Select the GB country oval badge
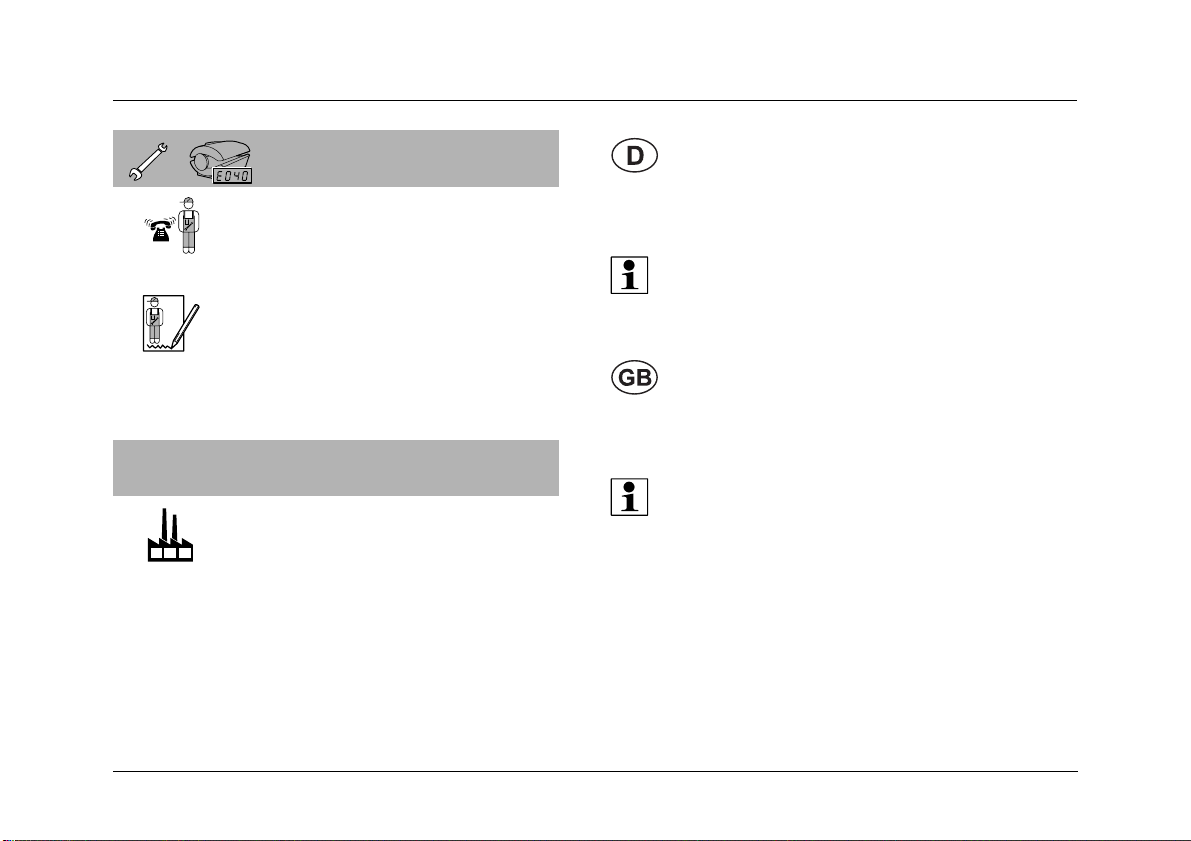Screen dimensions: 1191x841 (x=634, y=378)
